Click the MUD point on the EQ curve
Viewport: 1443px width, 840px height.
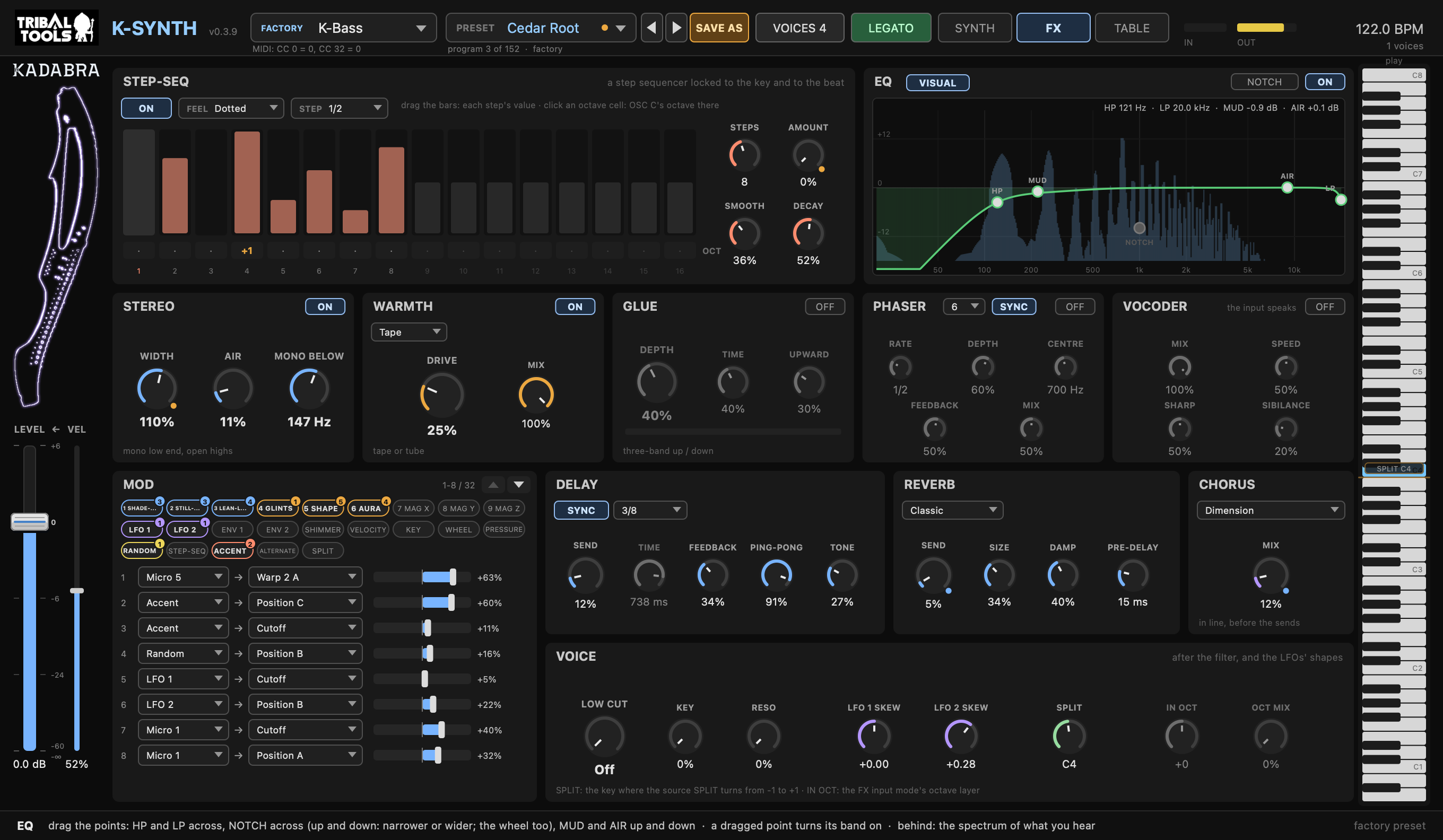1037,191
